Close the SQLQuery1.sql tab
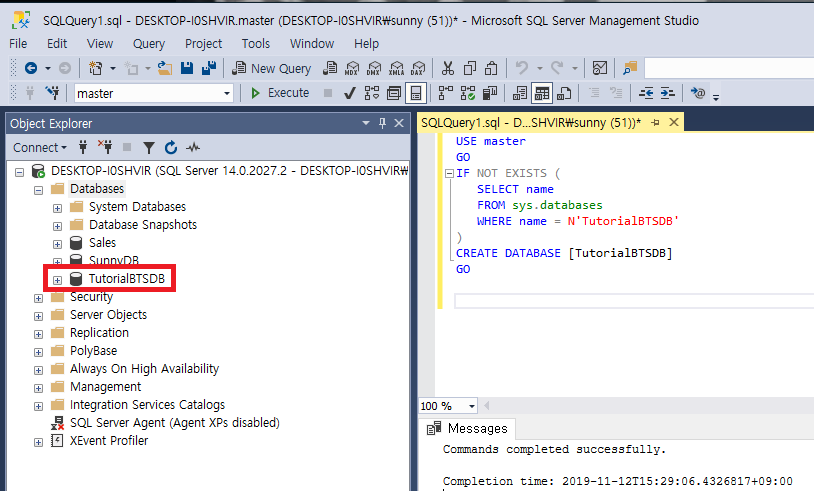Screen dimensions: 814x491 click(x=674, y=122)
